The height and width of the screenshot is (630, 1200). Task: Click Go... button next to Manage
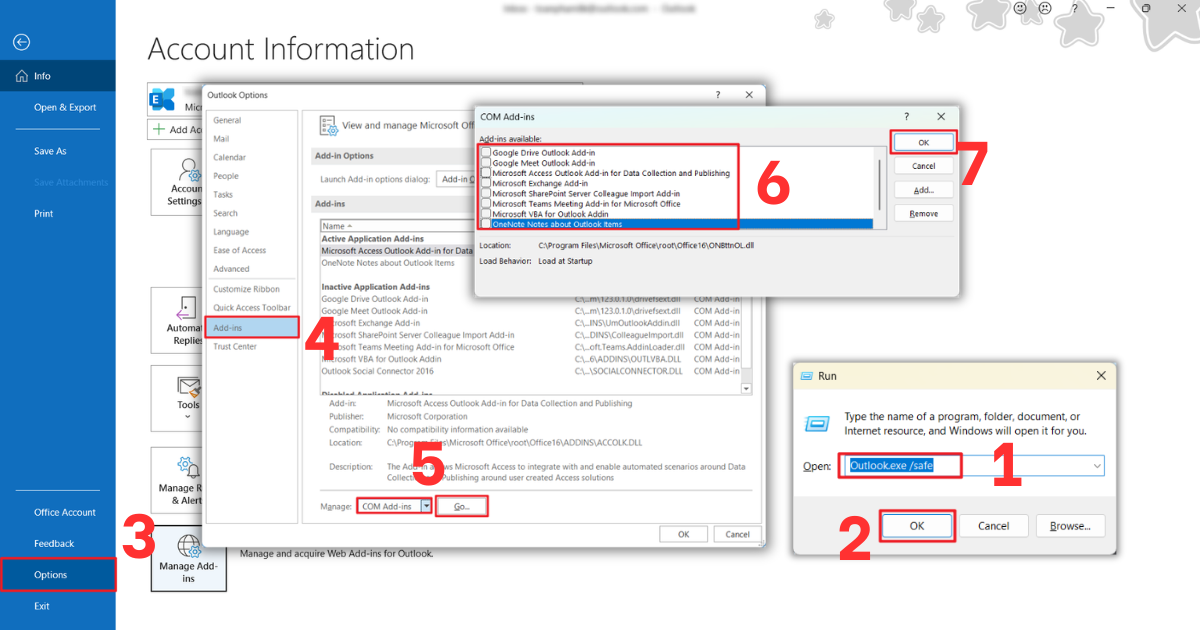pyautogui.click(x=461, y=507)
